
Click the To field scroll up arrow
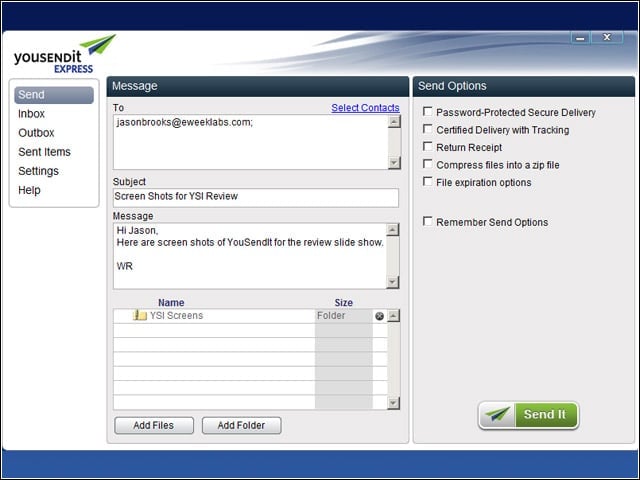pyautogui.click(x=394, y=122)
